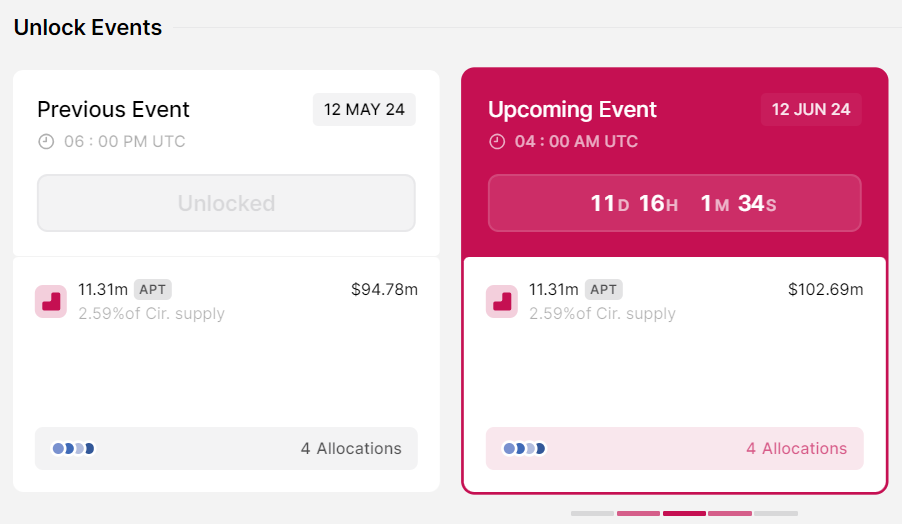This screenshot has height=524, width=902.
Task: Click the countdown timer box
Action: pyautogui.click(x=674, y=204)
